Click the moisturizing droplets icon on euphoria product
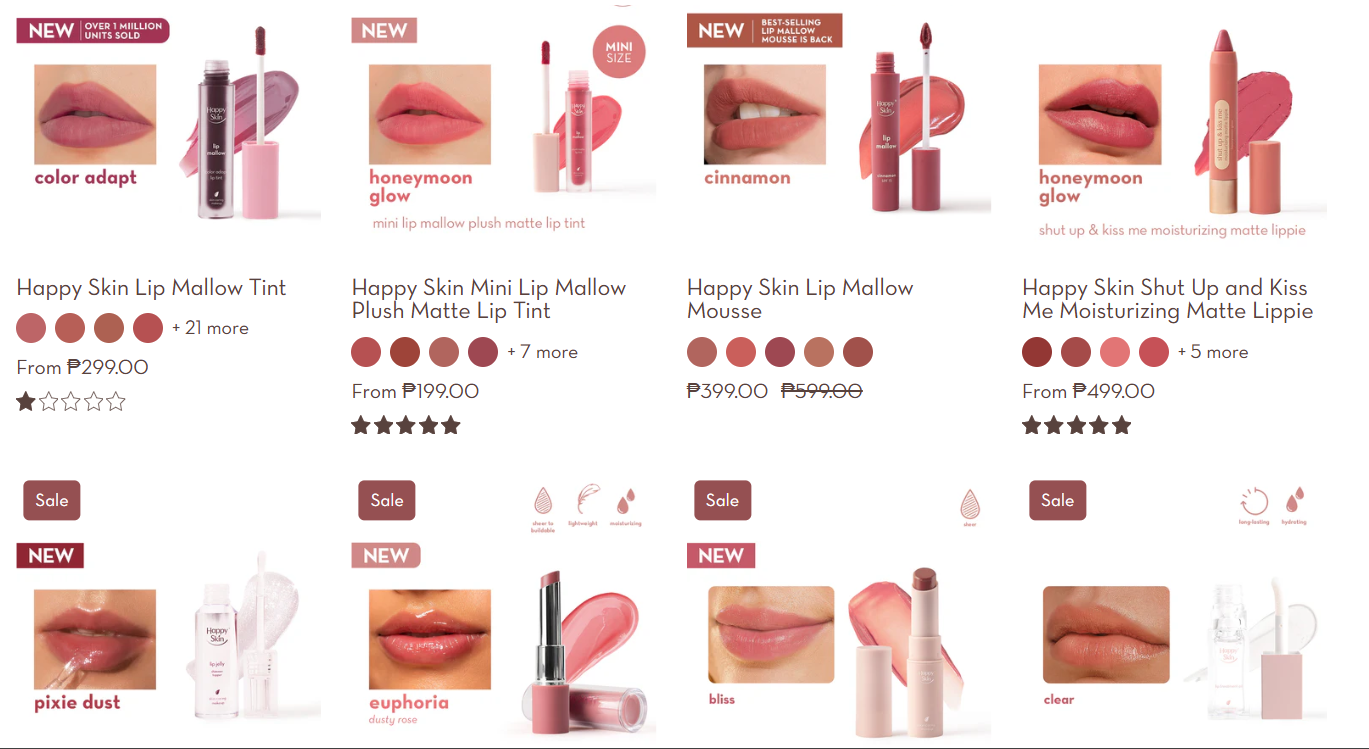This screenshot has height=749, width=1369. [626, 500]
